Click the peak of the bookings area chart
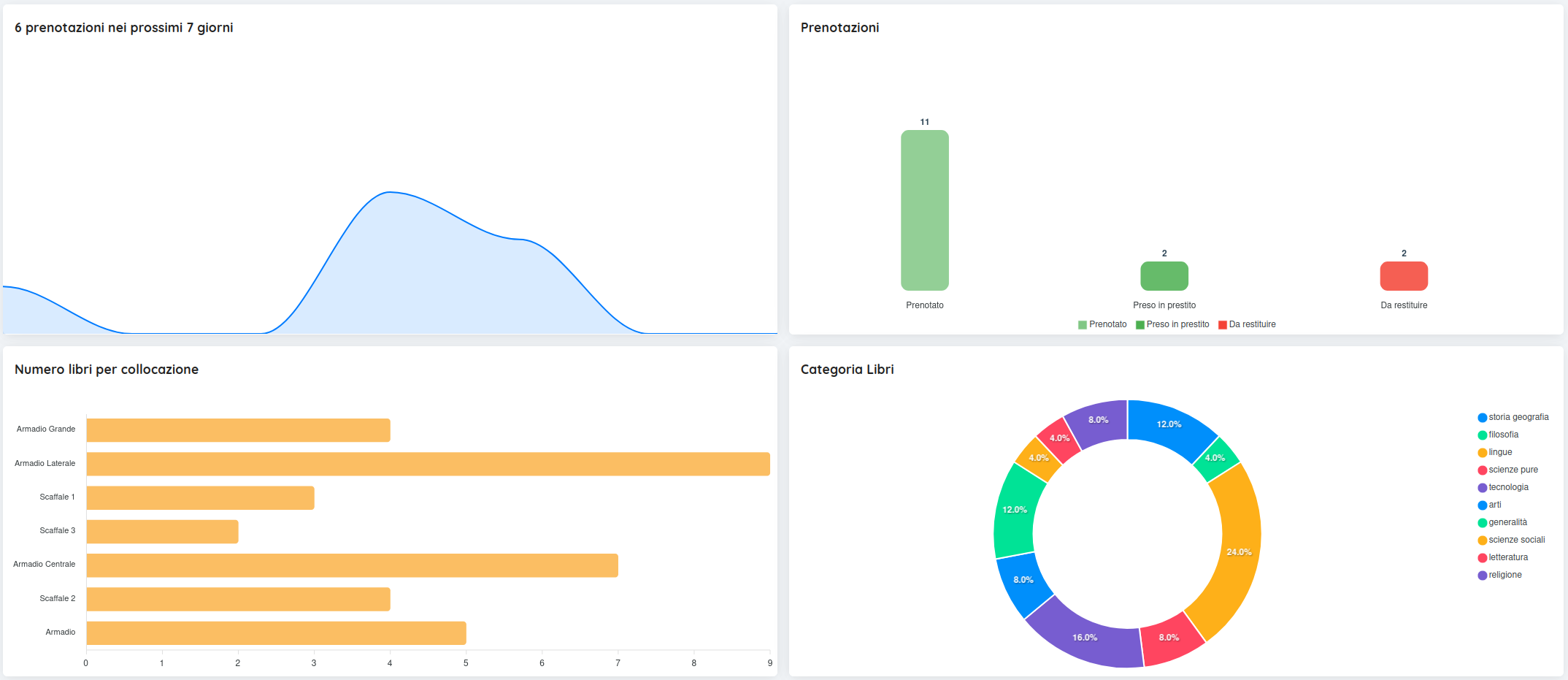The width and height of the screenshot is (1568, 680). click(x=390, y=193)
